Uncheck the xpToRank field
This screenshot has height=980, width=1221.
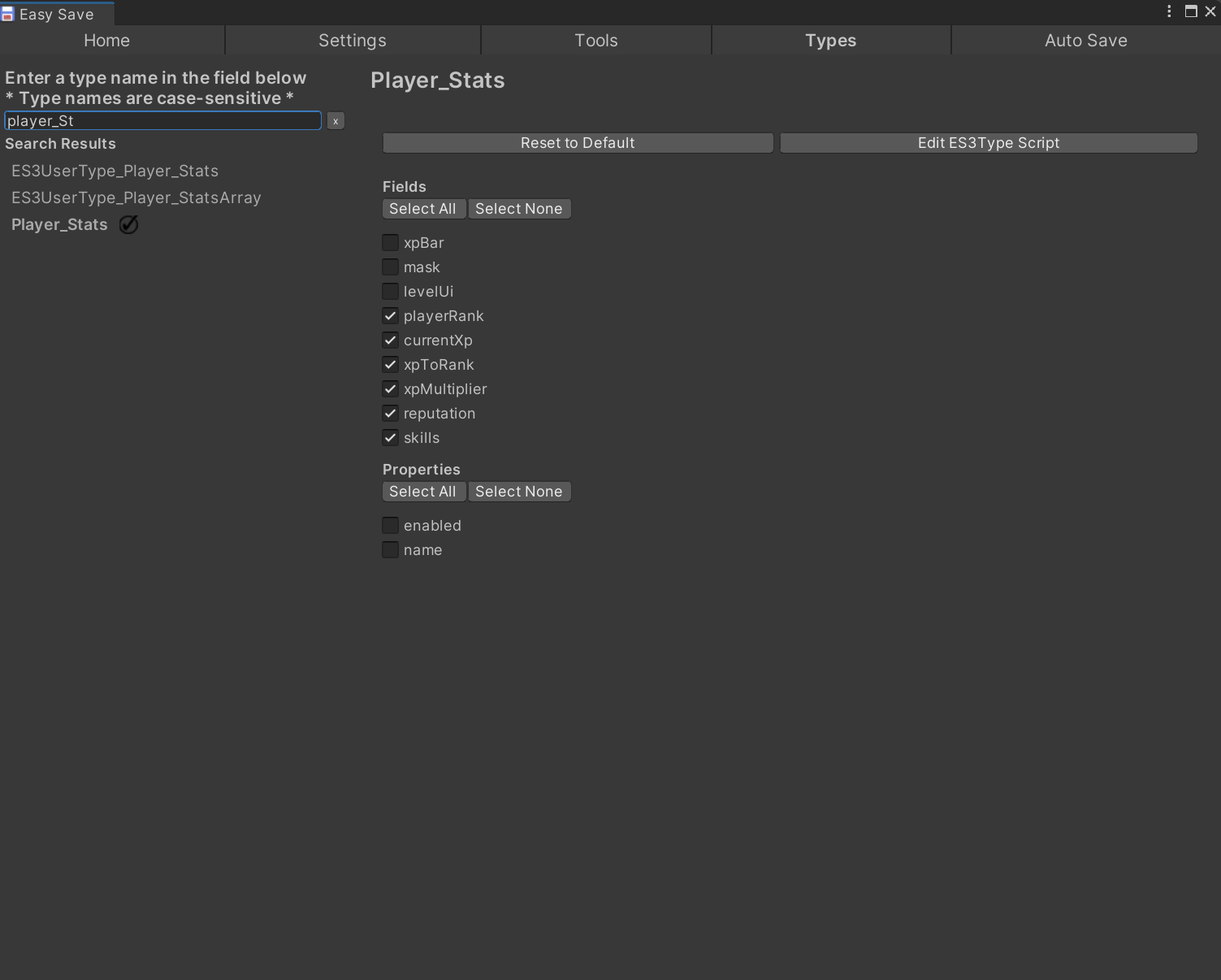pyautogui.click(x=390, y=364)
